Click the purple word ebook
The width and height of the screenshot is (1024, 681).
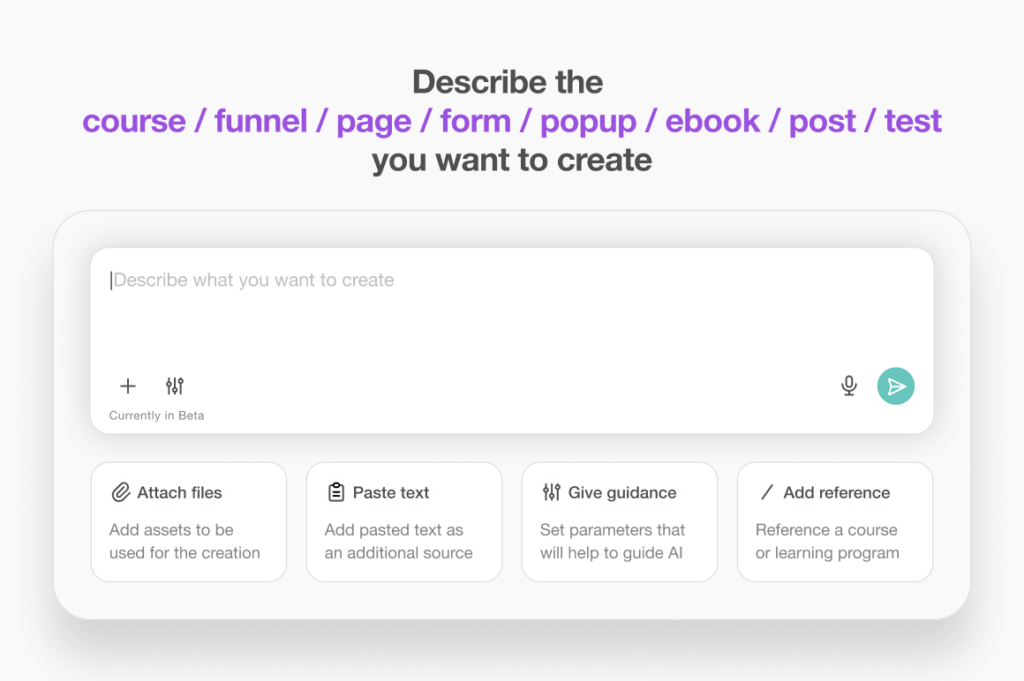(x=712, y=121)
